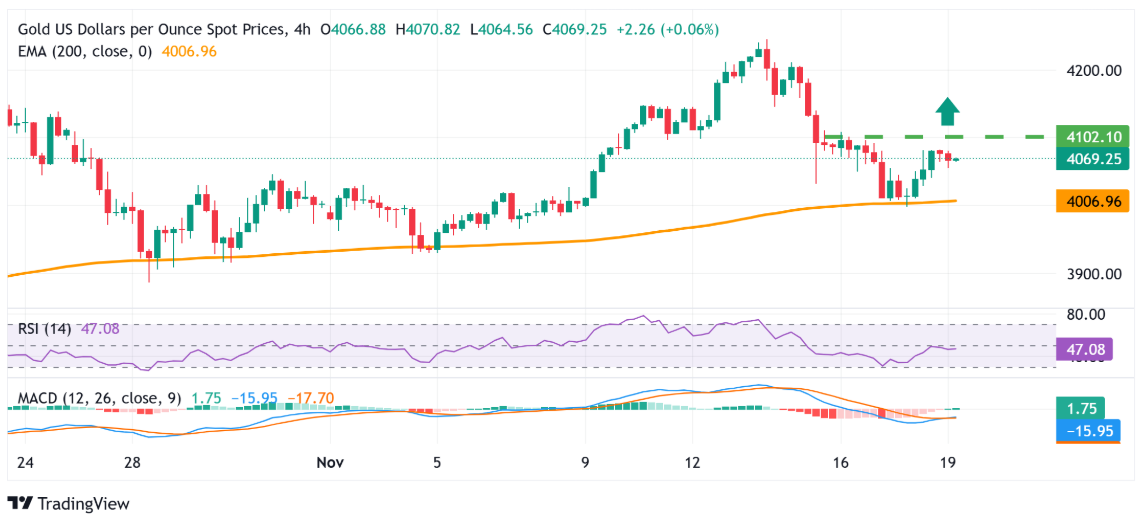Click the Nov label on the time axis
This screenshot has height=519, width=1141.
(x=330, y=462)
